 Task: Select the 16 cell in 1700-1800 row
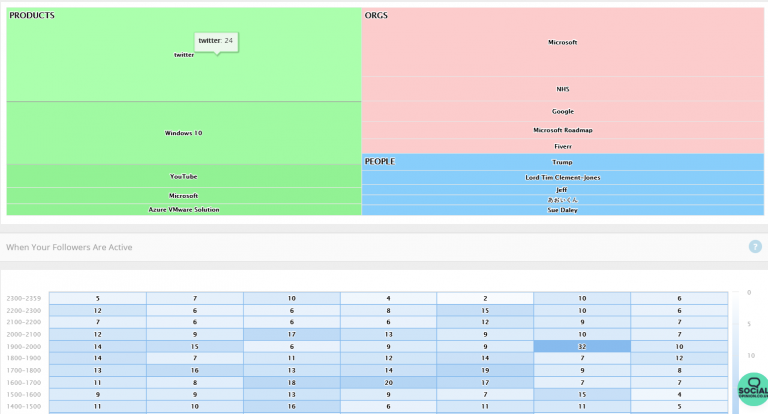pos(194,370)
